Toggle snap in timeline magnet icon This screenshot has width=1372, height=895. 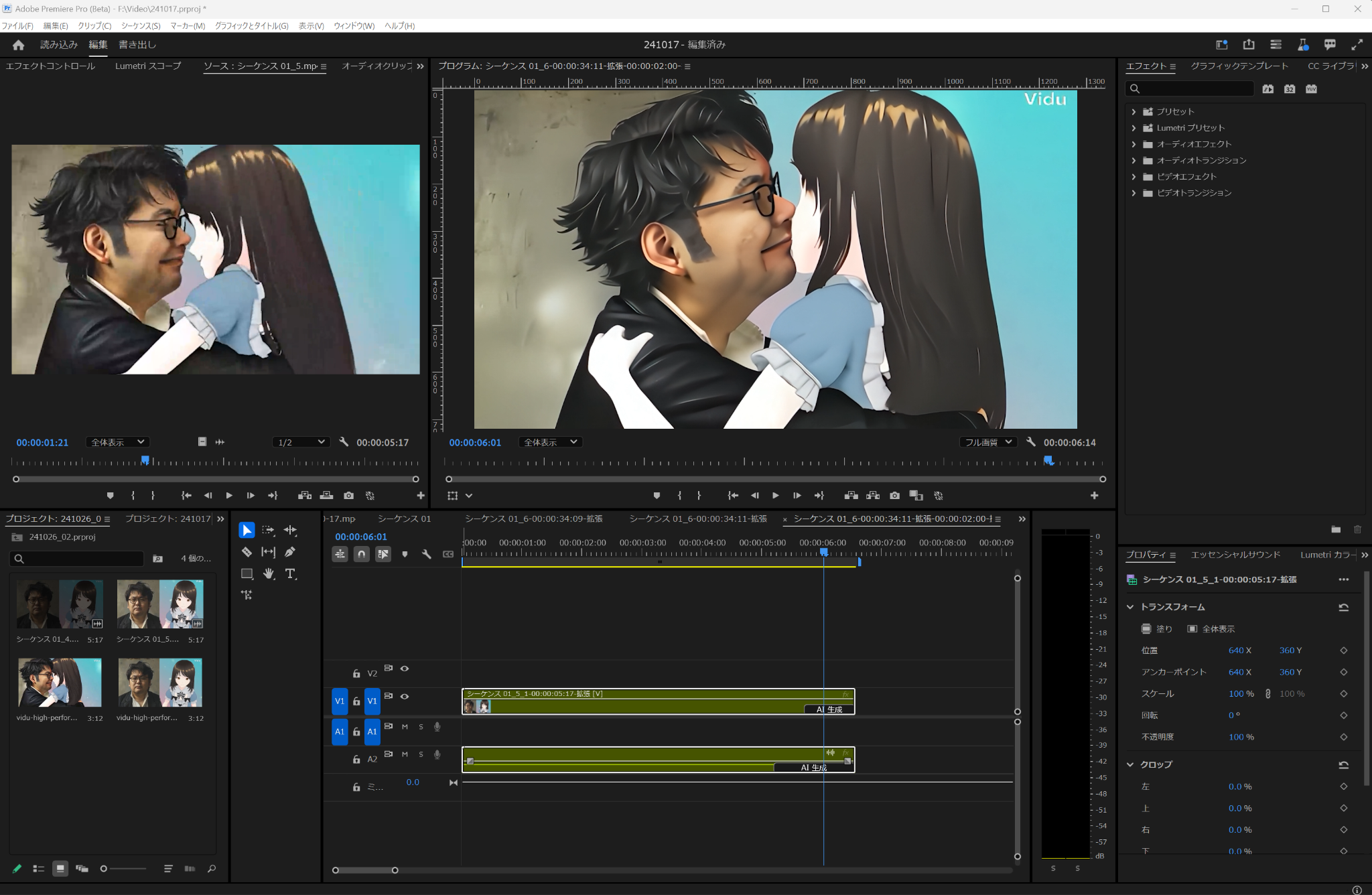pyautogui.click(x=361, y=554)
